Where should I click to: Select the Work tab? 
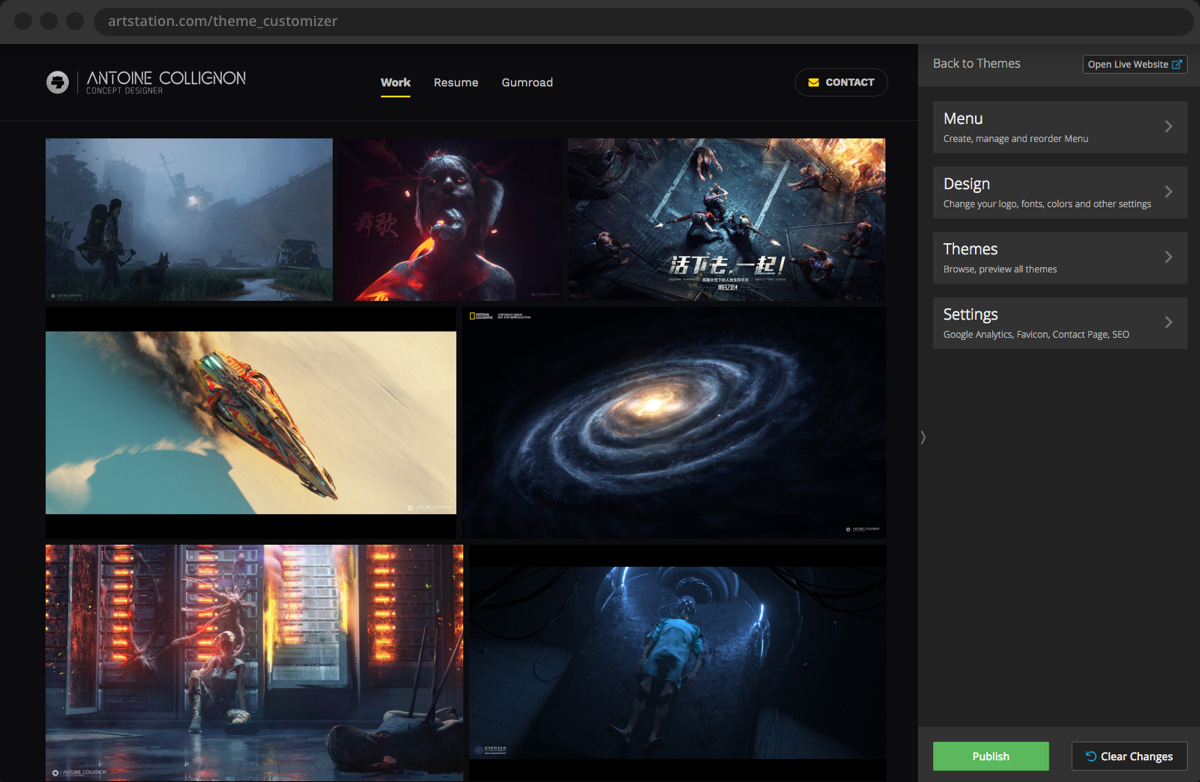[x=395, y=82]
